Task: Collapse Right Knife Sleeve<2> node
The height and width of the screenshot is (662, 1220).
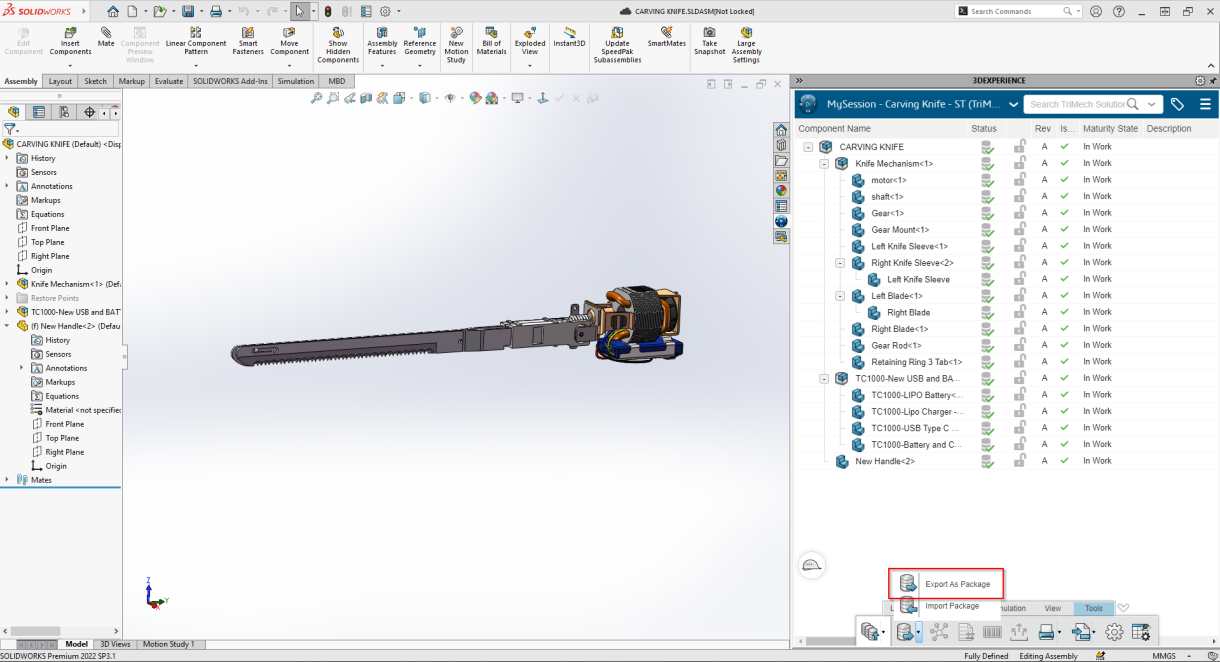Action: tap(840, 263)
